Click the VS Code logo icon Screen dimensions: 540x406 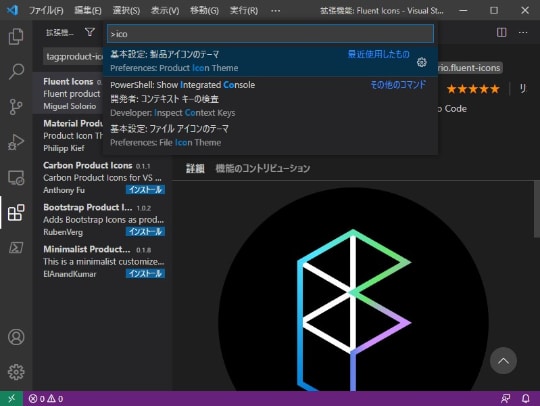[12, 10]
